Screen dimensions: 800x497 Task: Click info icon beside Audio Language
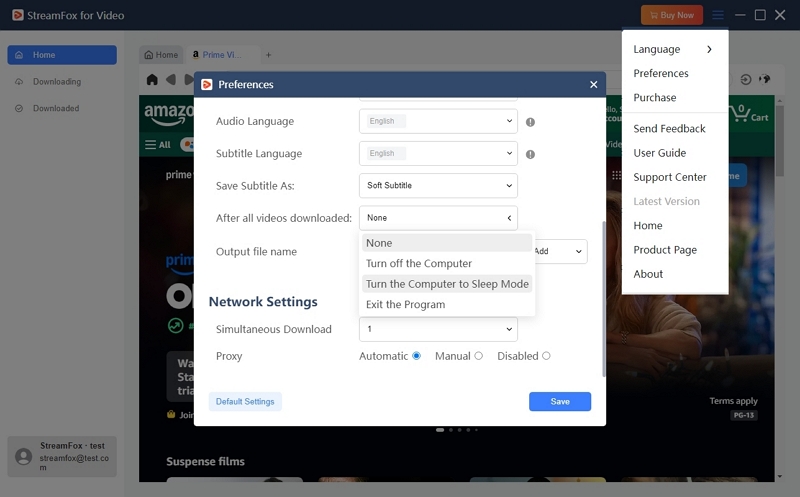coord(531,122)
